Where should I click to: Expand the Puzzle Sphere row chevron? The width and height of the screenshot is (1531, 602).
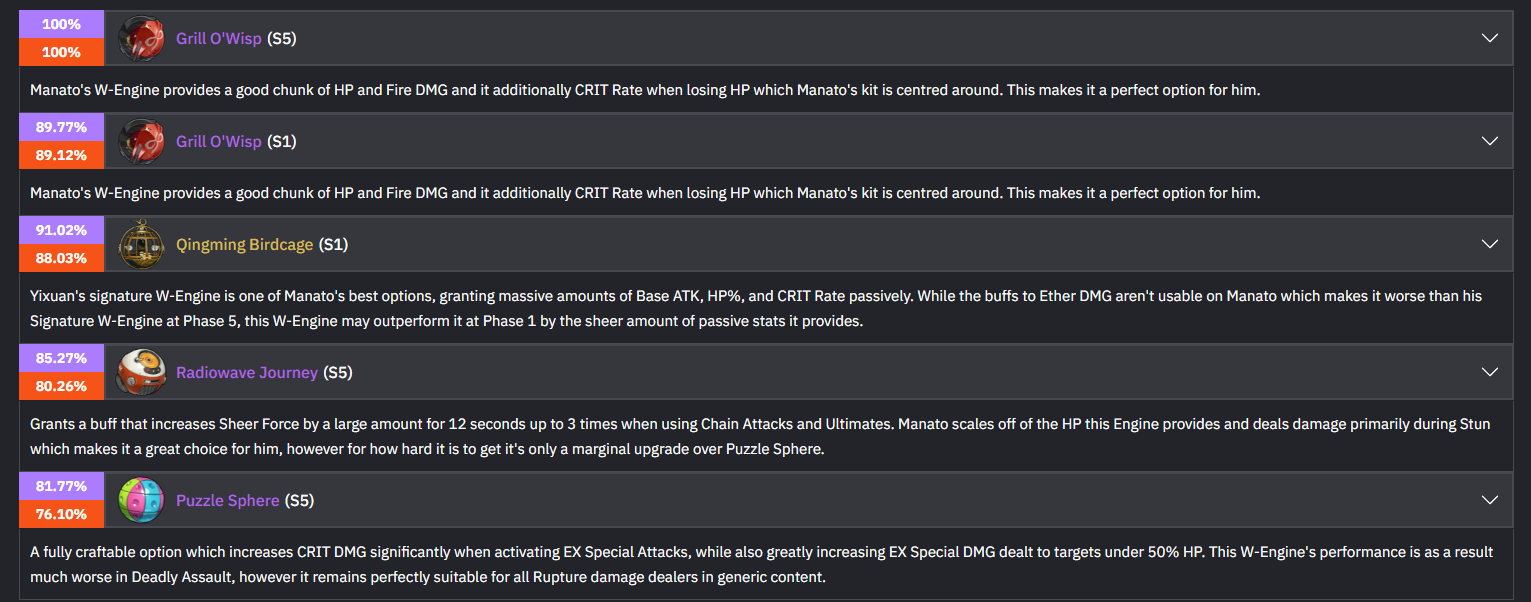(1489, 501)
